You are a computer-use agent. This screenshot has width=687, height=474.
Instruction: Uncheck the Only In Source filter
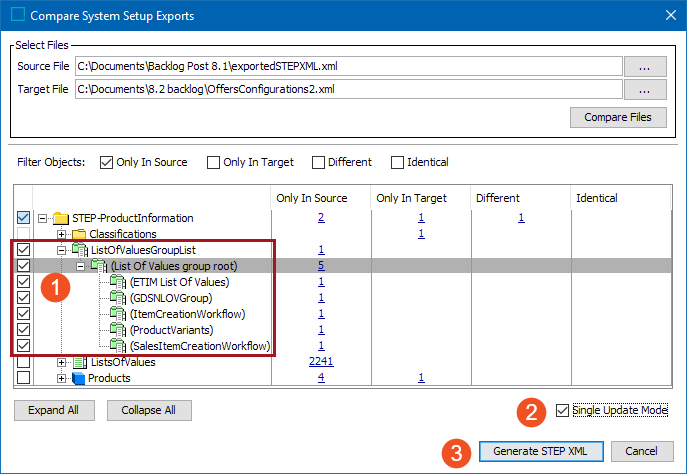107,162
